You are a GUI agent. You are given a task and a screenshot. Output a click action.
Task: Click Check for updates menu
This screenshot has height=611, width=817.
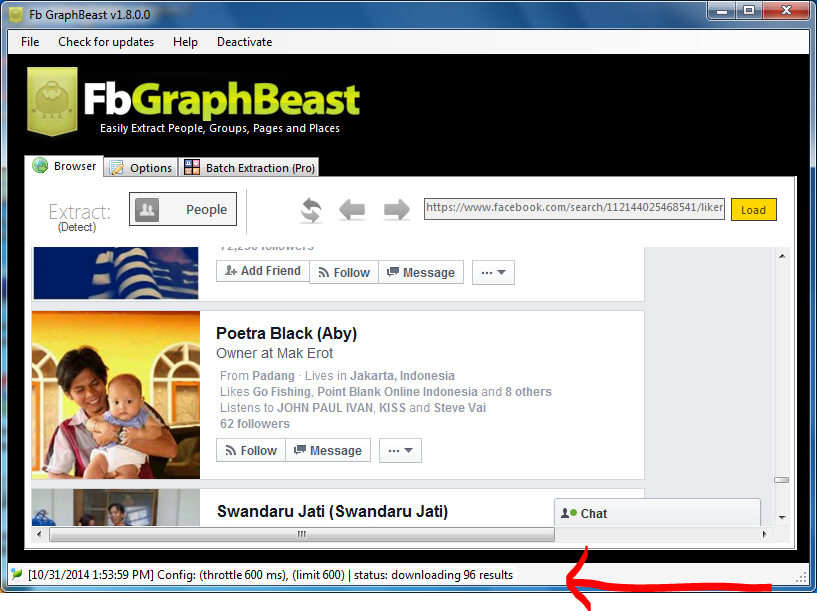pyautogui.click(x=106, y=42)
